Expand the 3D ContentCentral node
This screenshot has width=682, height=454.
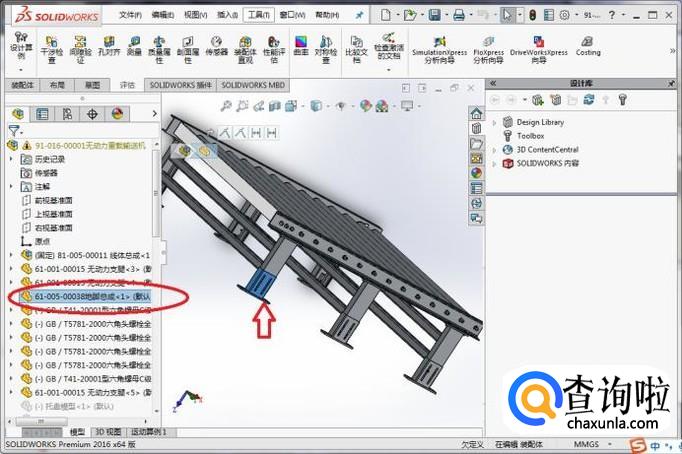[x=494, y=150]
